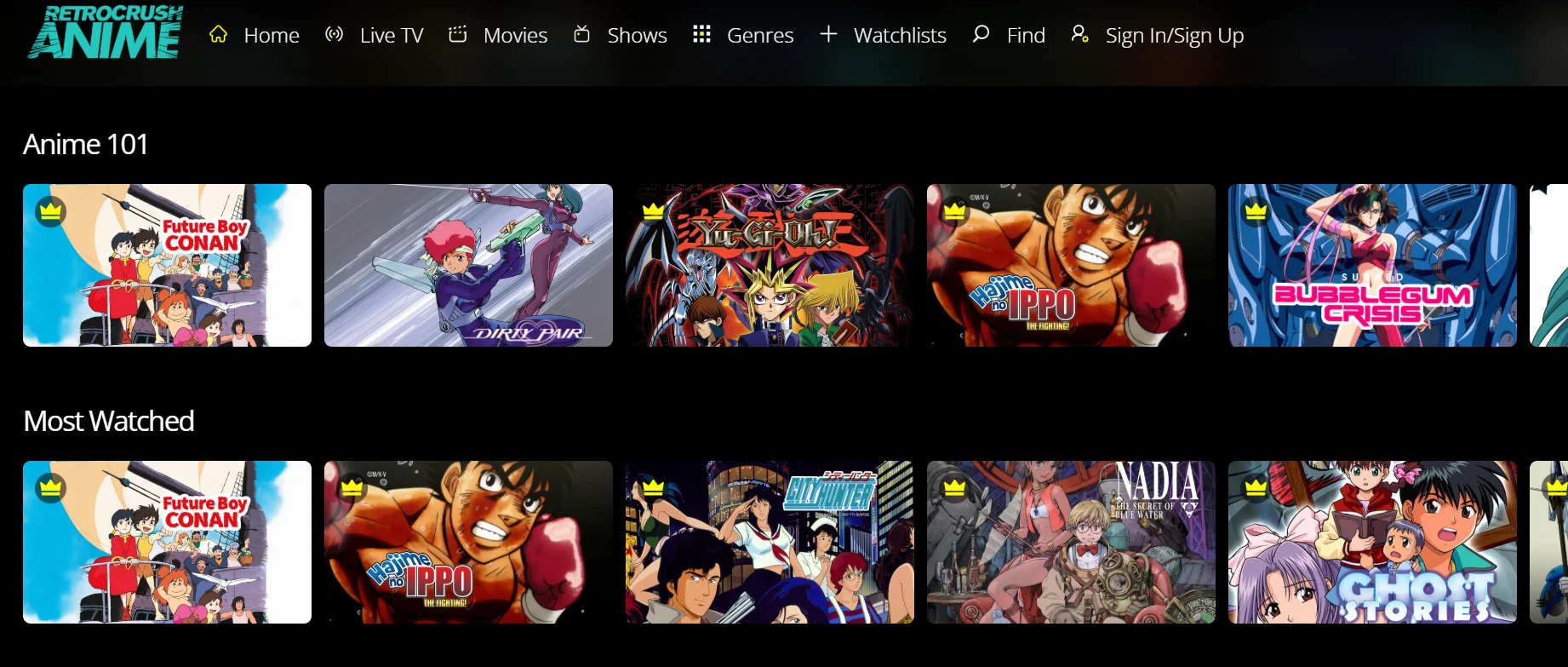
Task: Open the Bubblegum Crisis thumbnail
Action: 1372,265
